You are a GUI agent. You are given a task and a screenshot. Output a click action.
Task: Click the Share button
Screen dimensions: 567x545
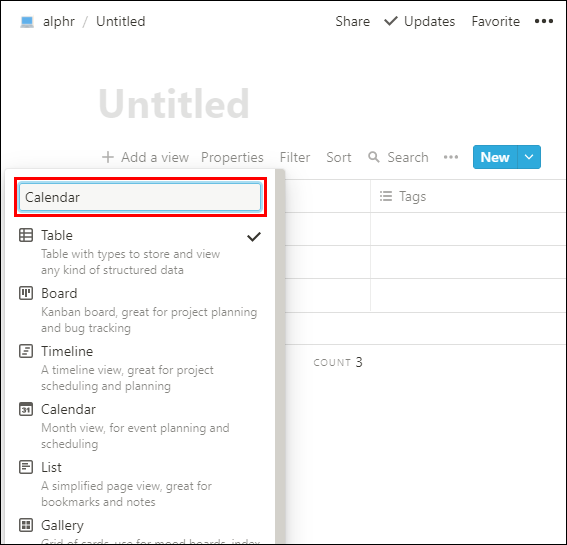point(353,21)
